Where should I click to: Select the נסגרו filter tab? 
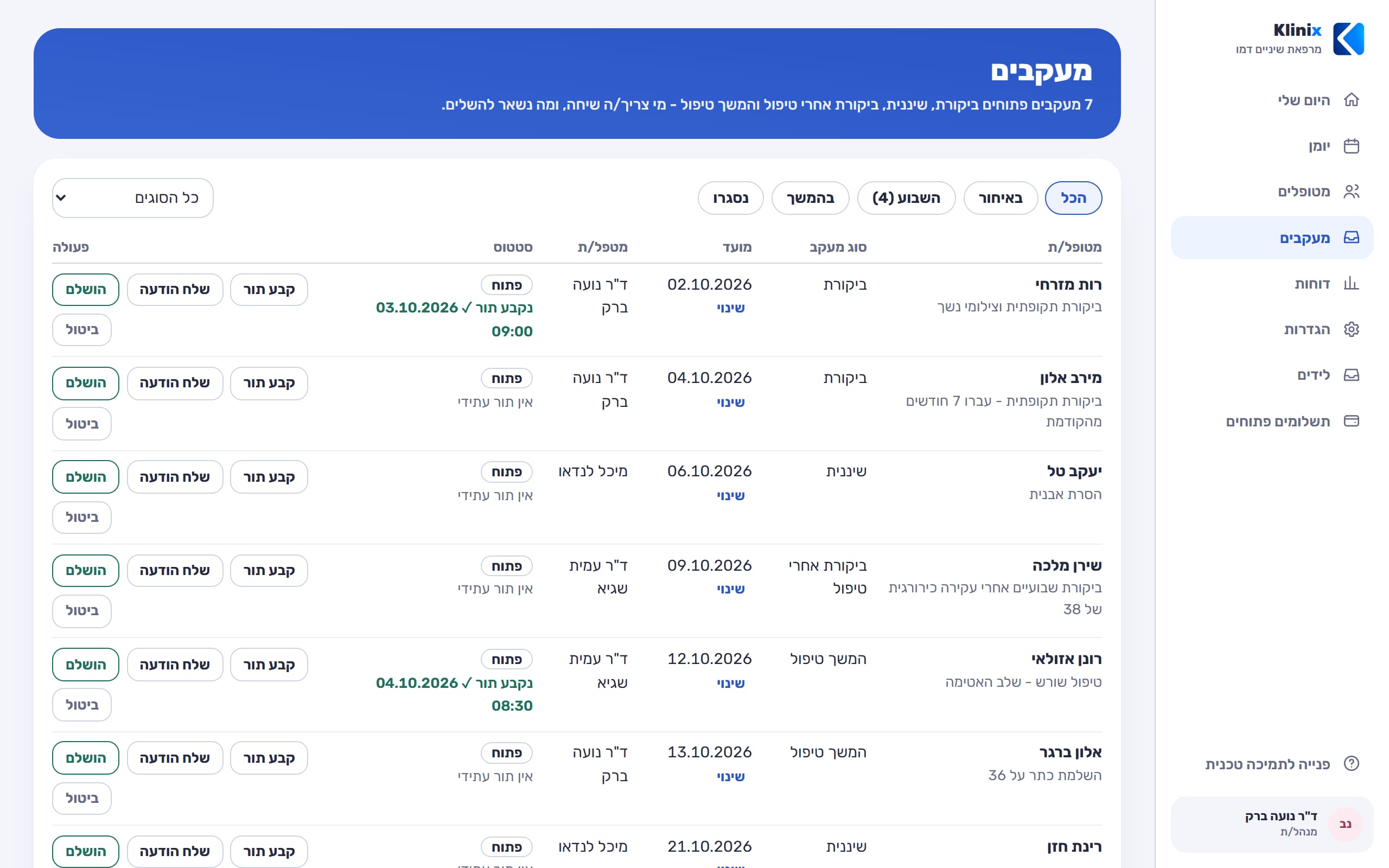click(731, 198)
